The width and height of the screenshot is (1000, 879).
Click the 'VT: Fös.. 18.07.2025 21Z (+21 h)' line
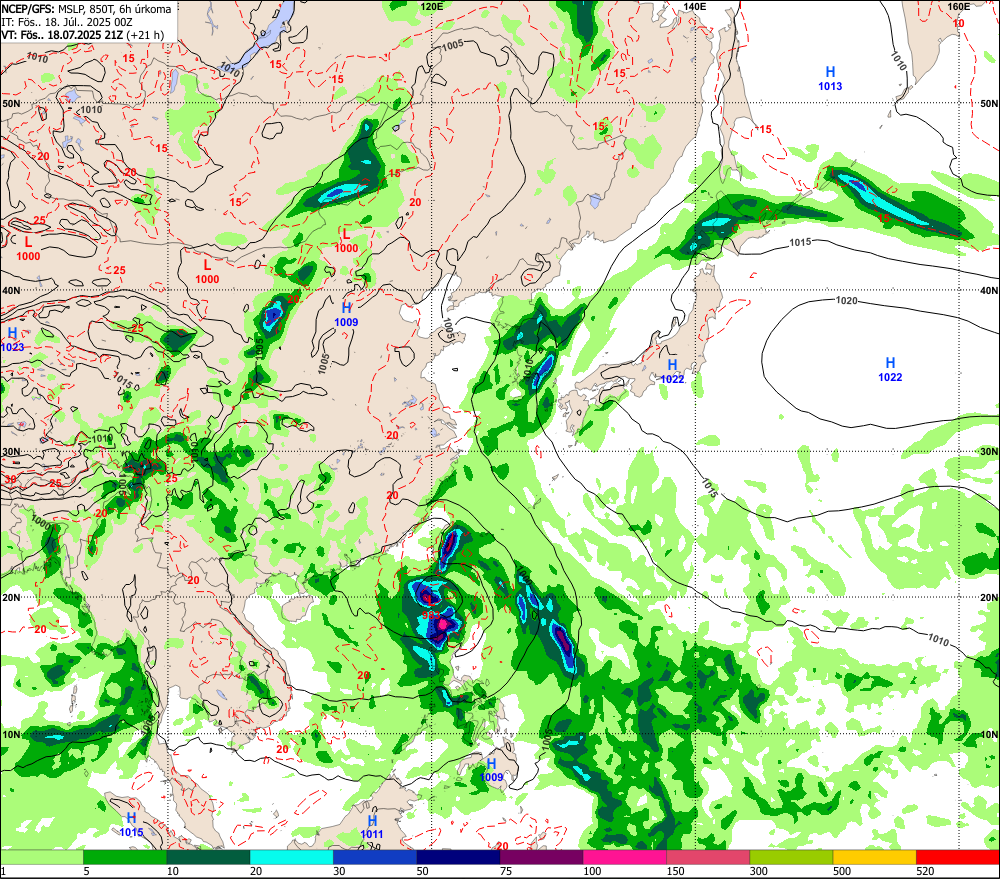pyautogui.click(x=82, y=34)
